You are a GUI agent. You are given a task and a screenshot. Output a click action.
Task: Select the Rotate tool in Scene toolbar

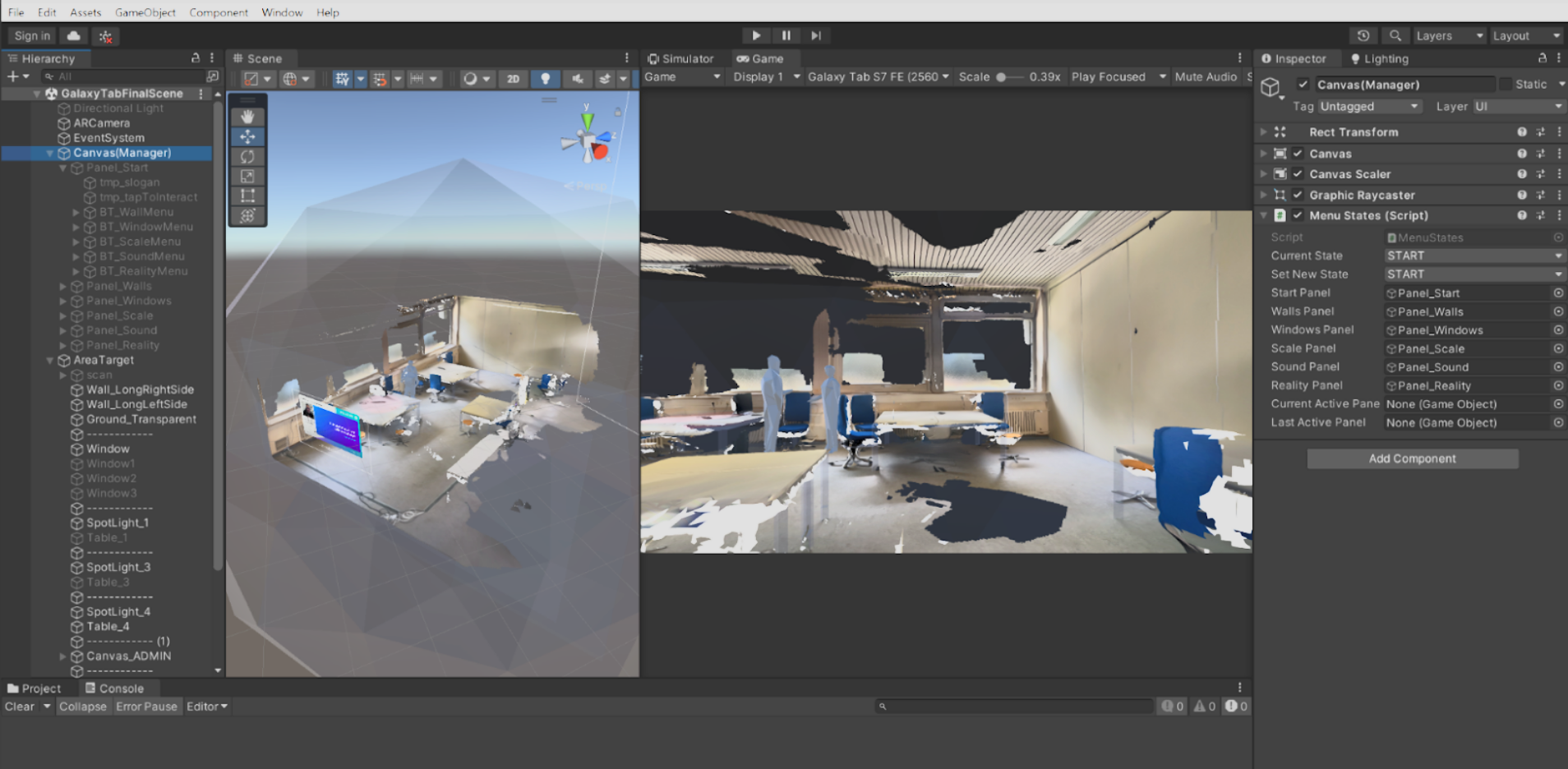(x=247, y=156)
